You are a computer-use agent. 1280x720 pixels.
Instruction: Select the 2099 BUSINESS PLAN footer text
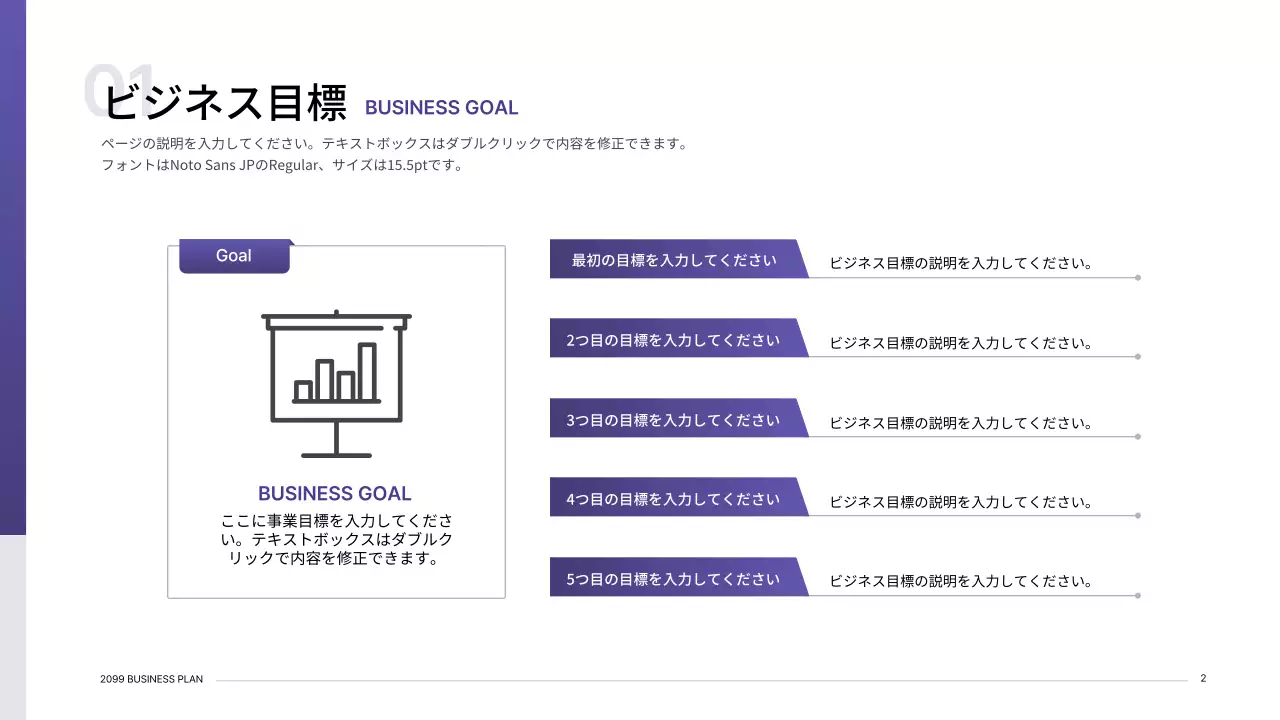(151, 679)
